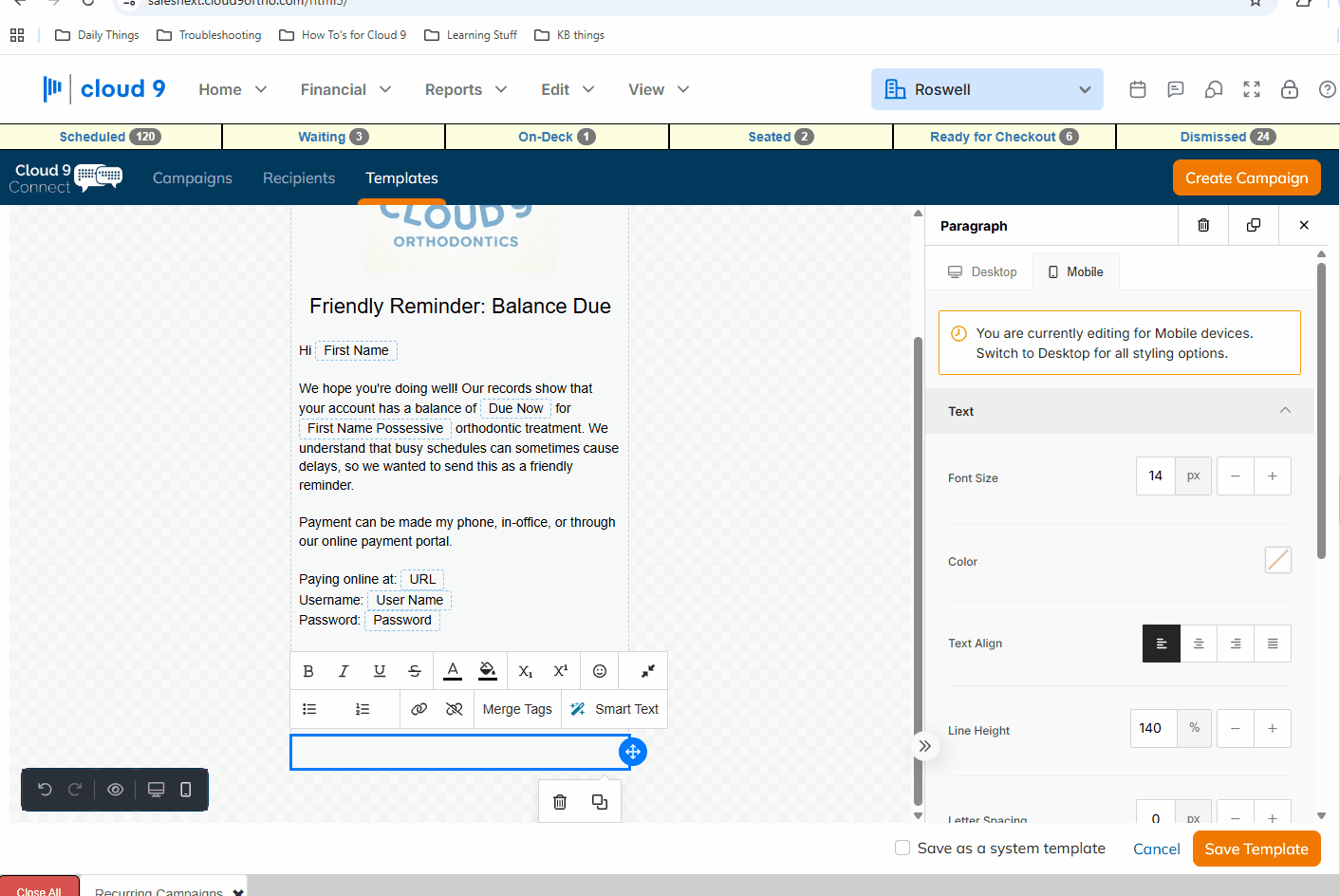Set text alignment to justify
The image size is (1340, 896).
pyautogui.click(x=1273, y=644)
